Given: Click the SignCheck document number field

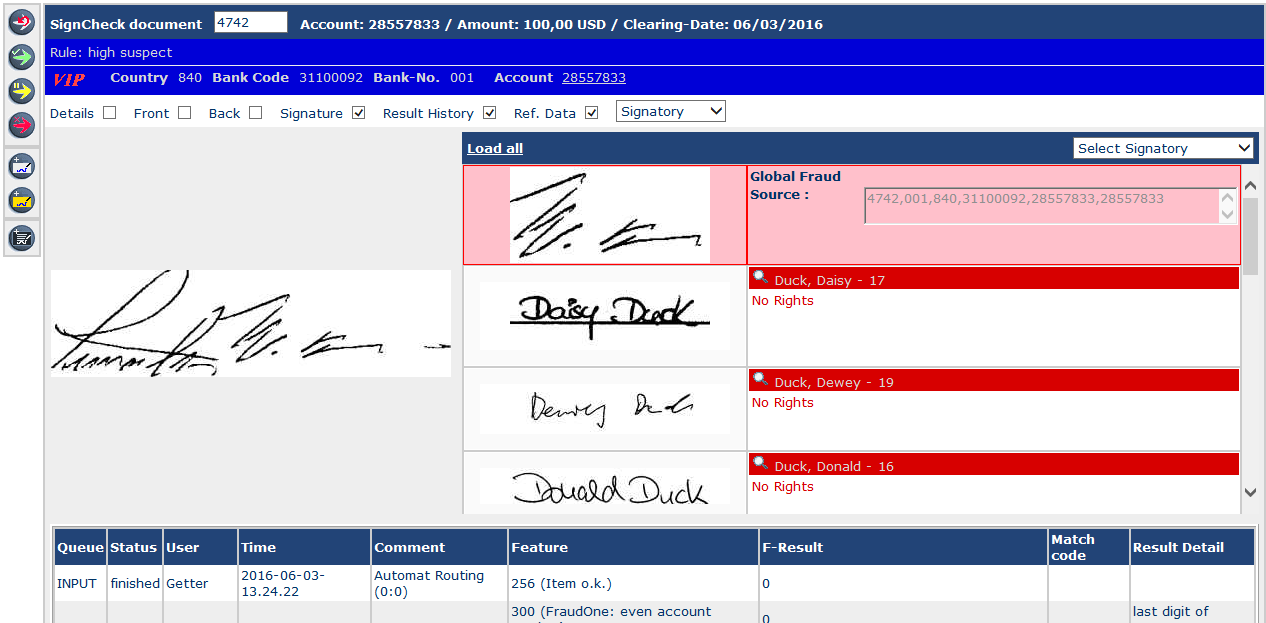Looking at the screenshot, I should click(250, 23).
